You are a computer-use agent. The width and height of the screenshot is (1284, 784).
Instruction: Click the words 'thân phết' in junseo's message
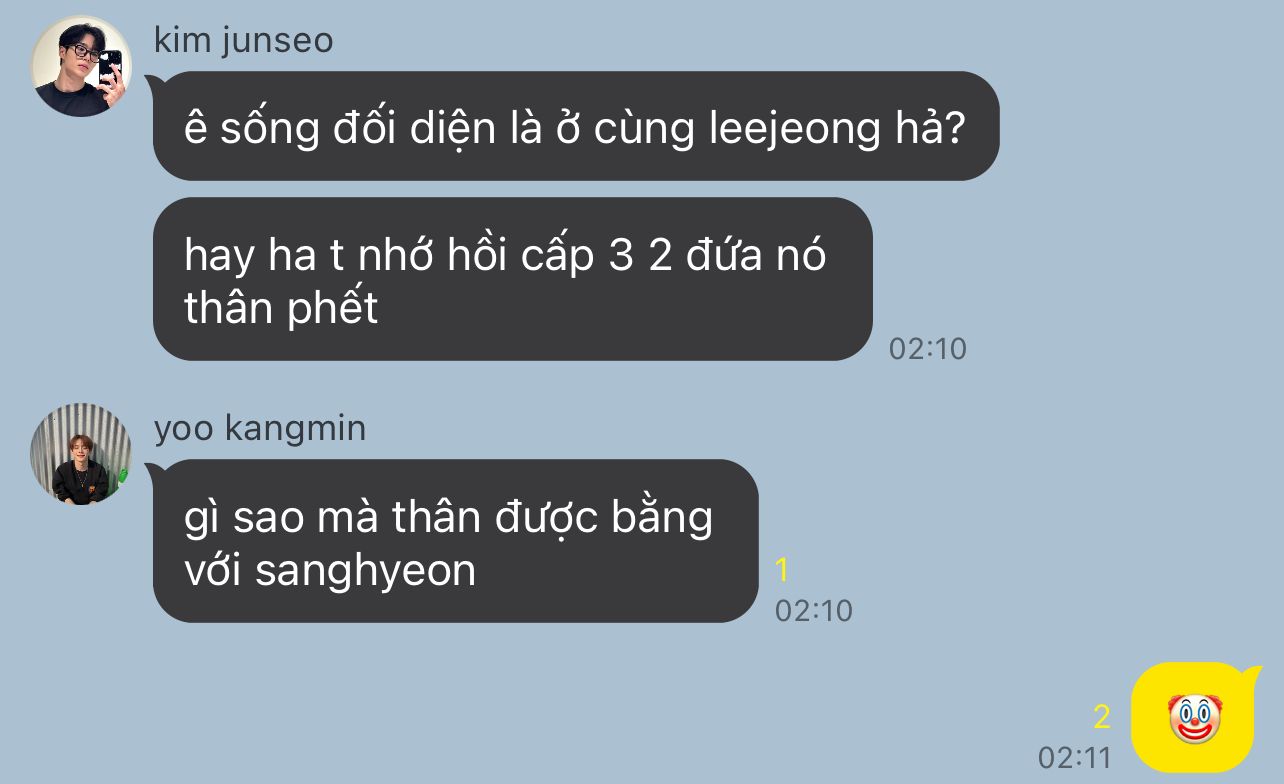coord(281,308)
